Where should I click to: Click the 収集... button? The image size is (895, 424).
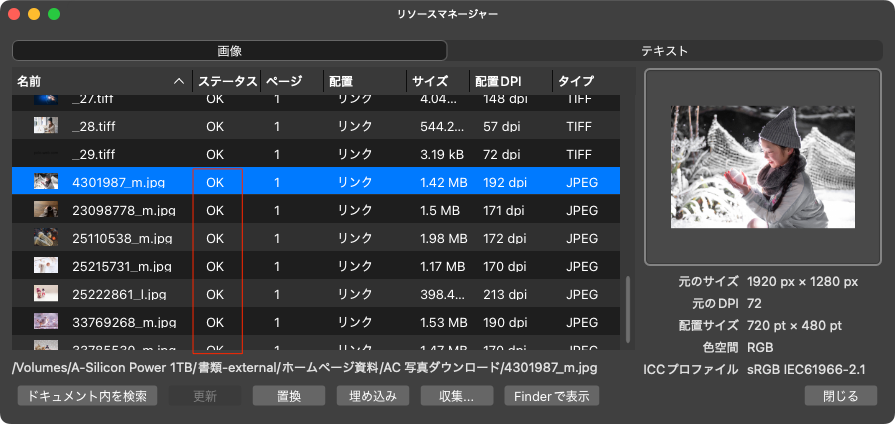point(455,395)
